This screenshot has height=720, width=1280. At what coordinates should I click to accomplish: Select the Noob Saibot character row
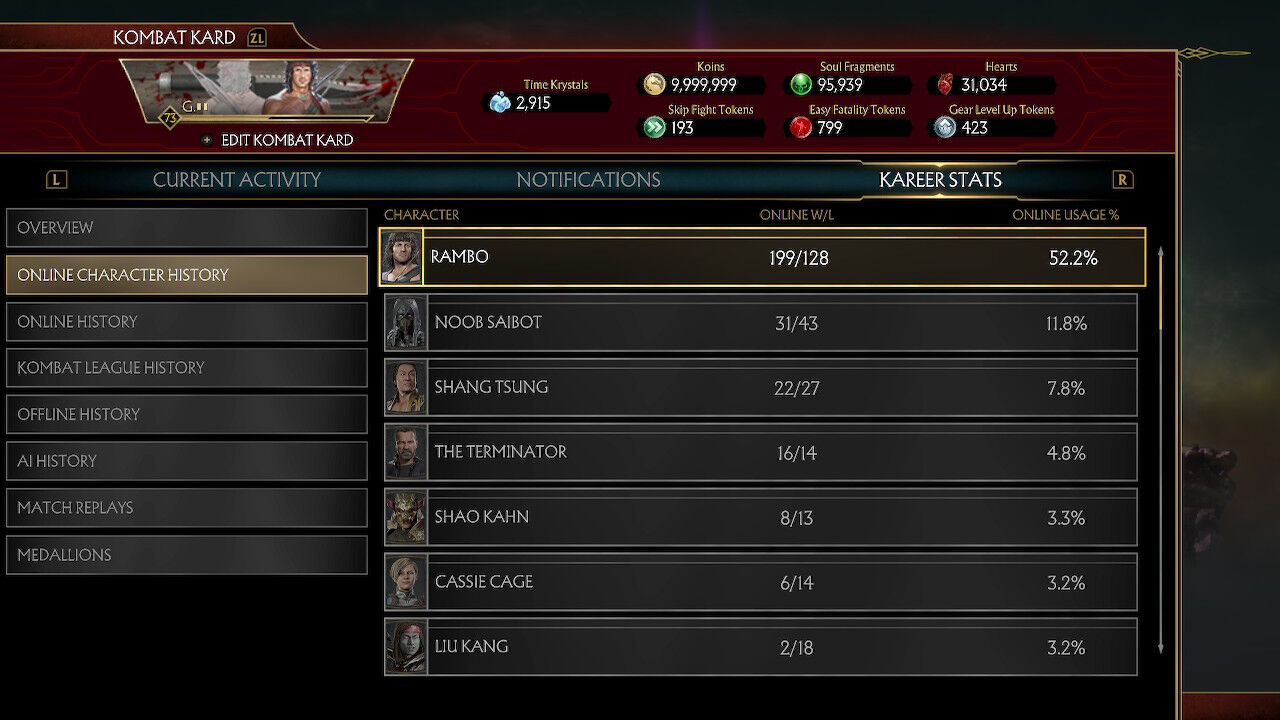[761, 322]
